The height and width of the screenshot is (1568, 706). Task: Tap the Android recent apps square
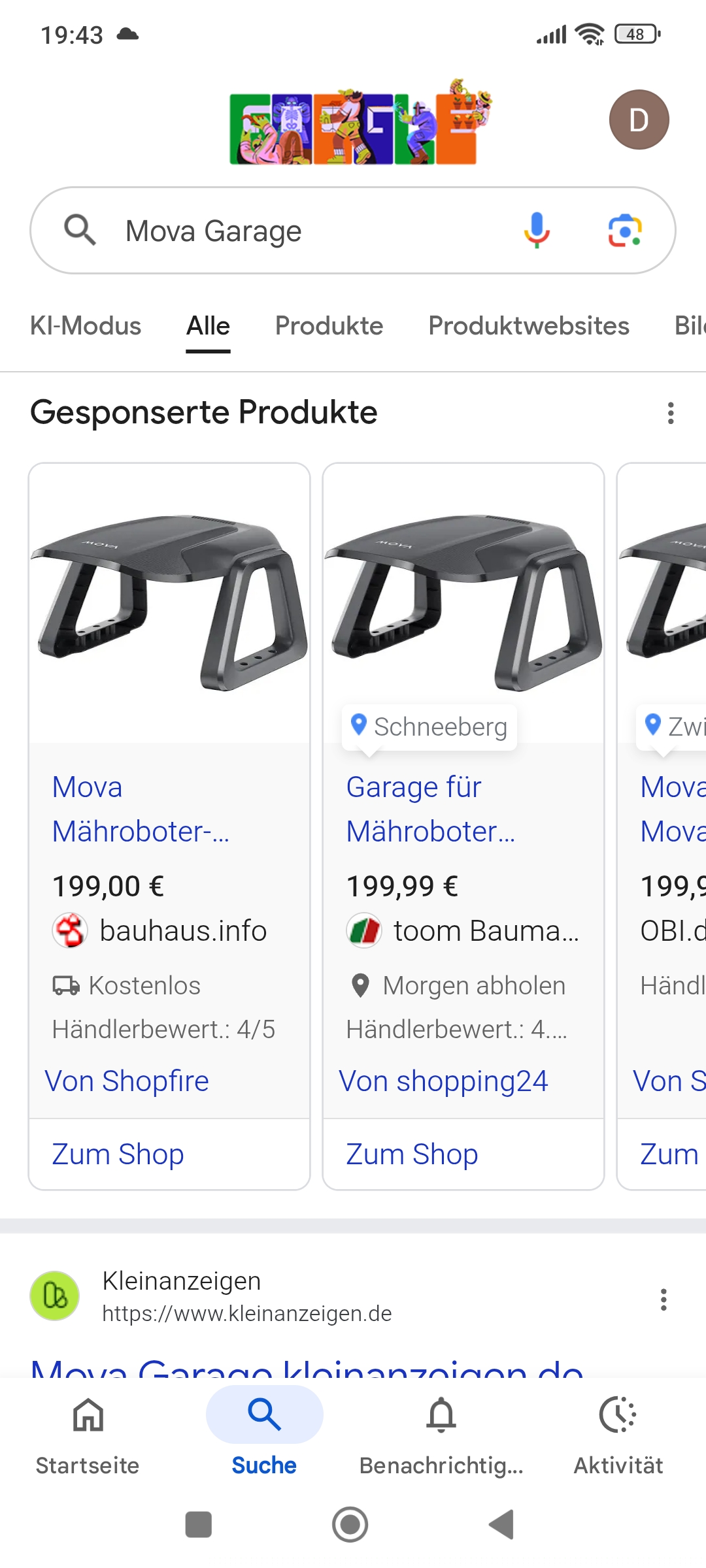pos(199,1525)
